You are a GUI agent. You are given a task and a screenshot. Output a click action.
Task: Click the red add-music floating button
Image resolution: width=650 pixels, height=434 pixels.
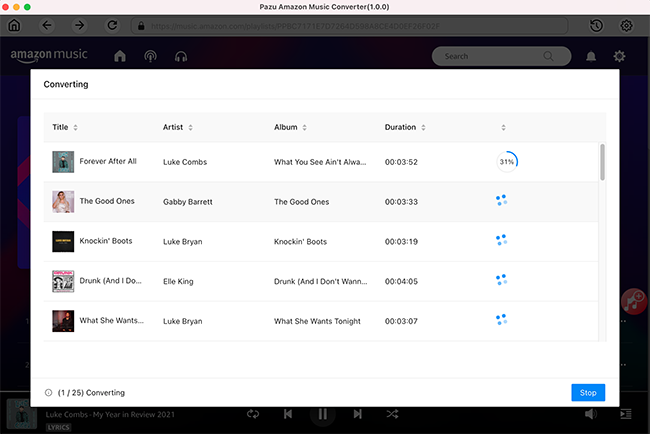pos(634,301)
